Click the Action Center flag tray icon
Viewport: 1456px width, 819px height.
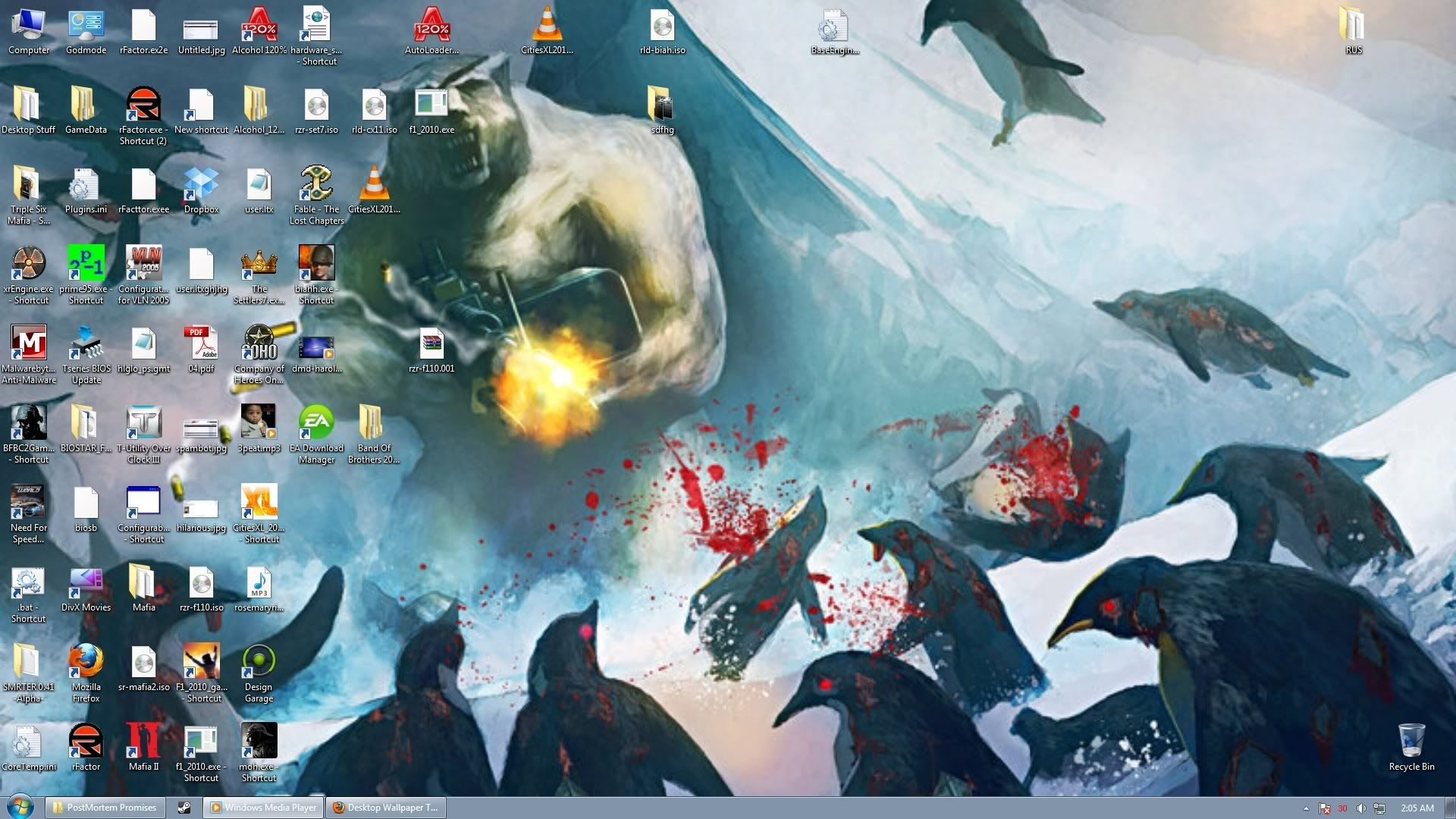[x=1325, y=808]
